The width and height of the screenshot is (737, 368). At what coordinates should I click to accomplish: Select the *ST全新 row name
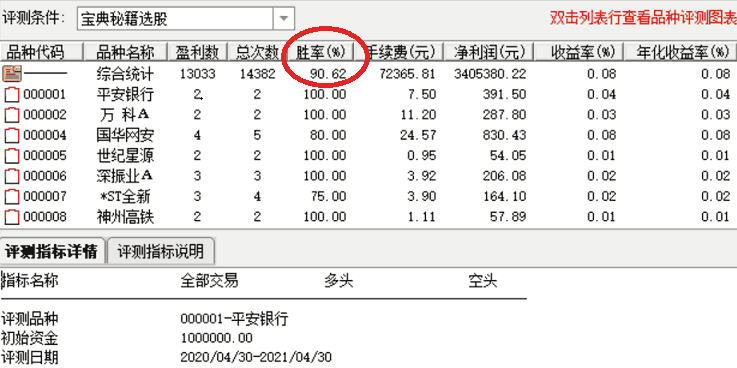click(126, 196)
